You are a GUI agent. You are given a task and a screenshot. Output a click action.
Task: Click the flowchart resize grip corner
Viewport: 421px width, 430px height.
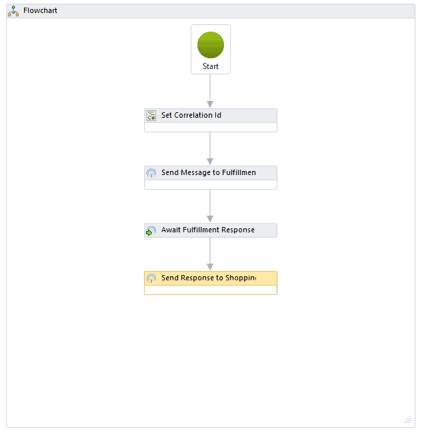pyautogui.click(x=407, y=419)
